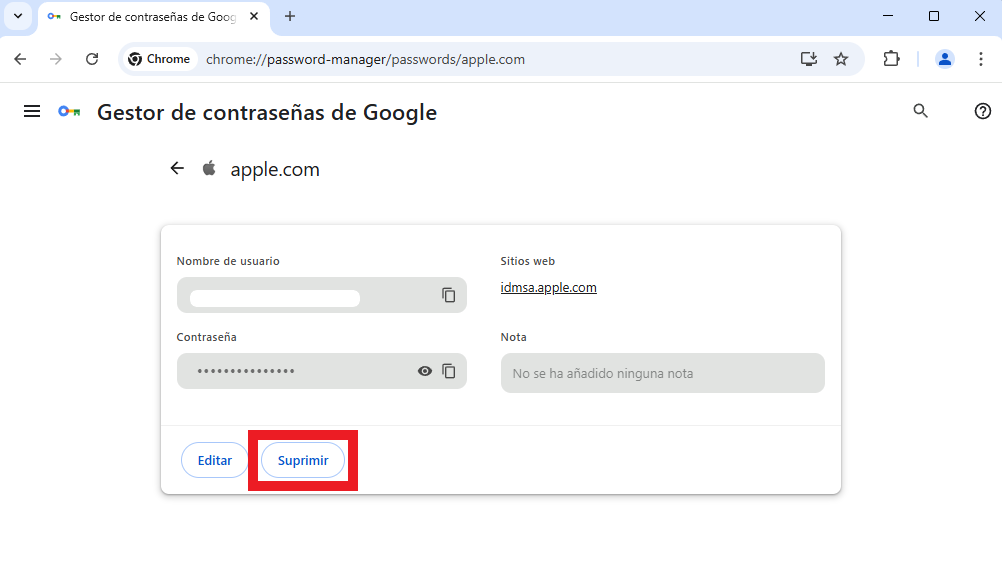Click the Nombre de usuario field
The image size is (1002, 582).
click(321, 295)
